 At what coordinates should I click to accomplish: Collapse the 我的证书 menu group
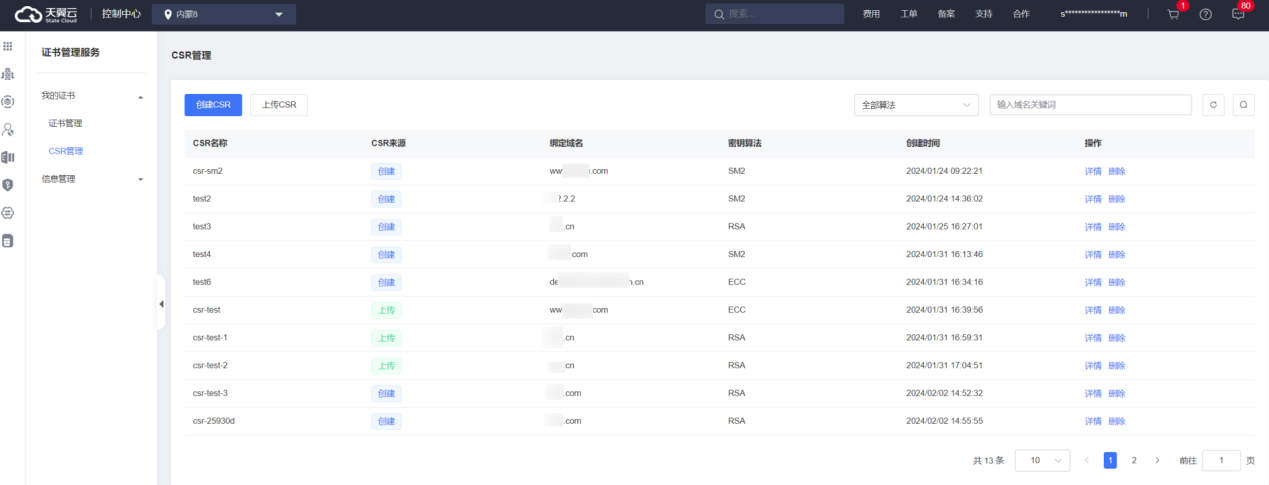[140, 96]
